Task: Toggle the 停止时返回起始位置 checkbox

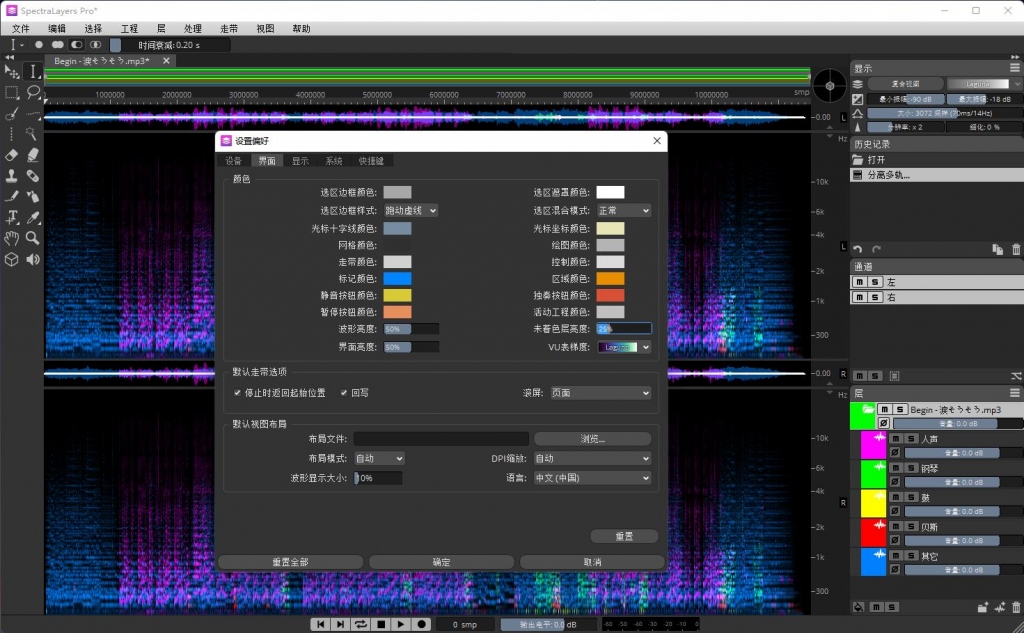Action: 238,393
